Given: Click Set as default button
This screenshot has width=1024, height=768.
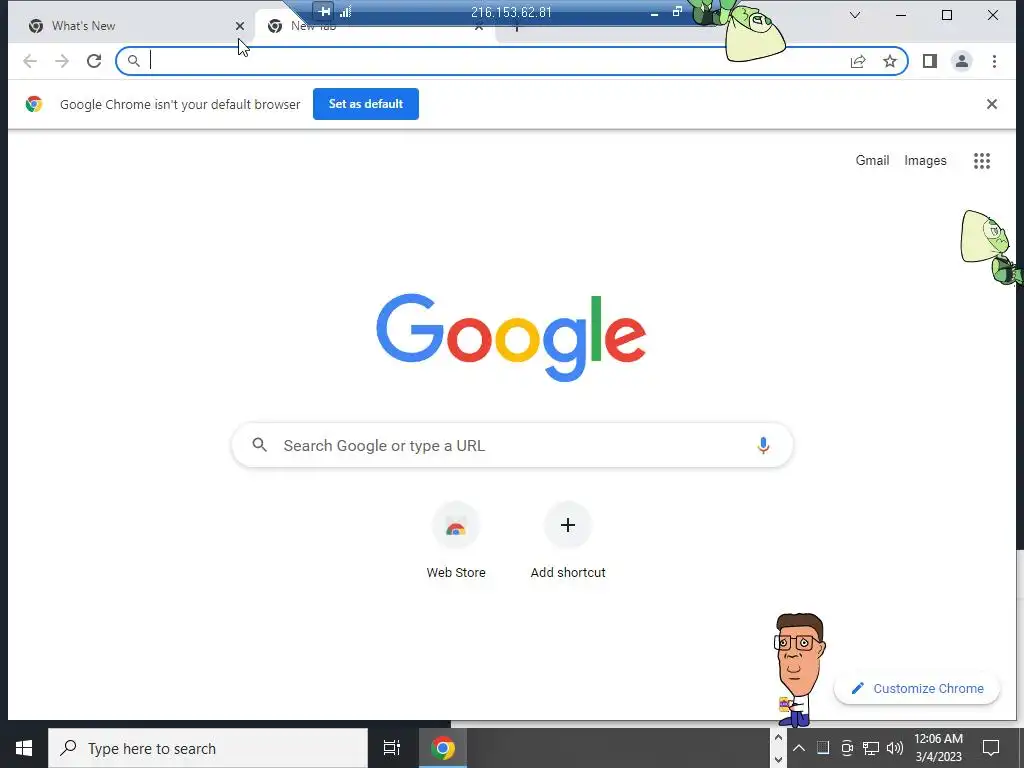Looking at the screenshot, I should [x=366, y=104].
